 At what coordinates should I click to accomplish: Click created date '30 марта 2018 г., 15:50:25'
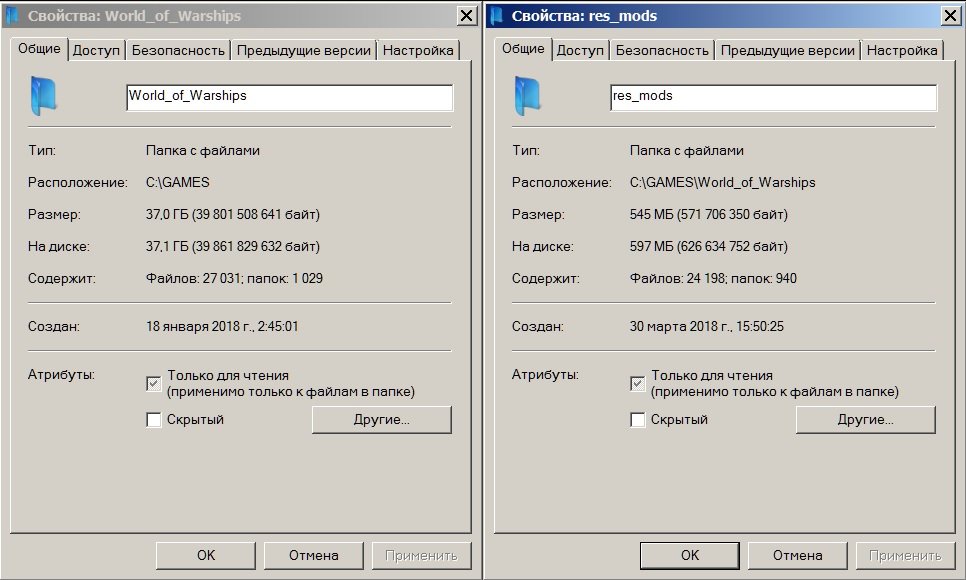(707, 327)
